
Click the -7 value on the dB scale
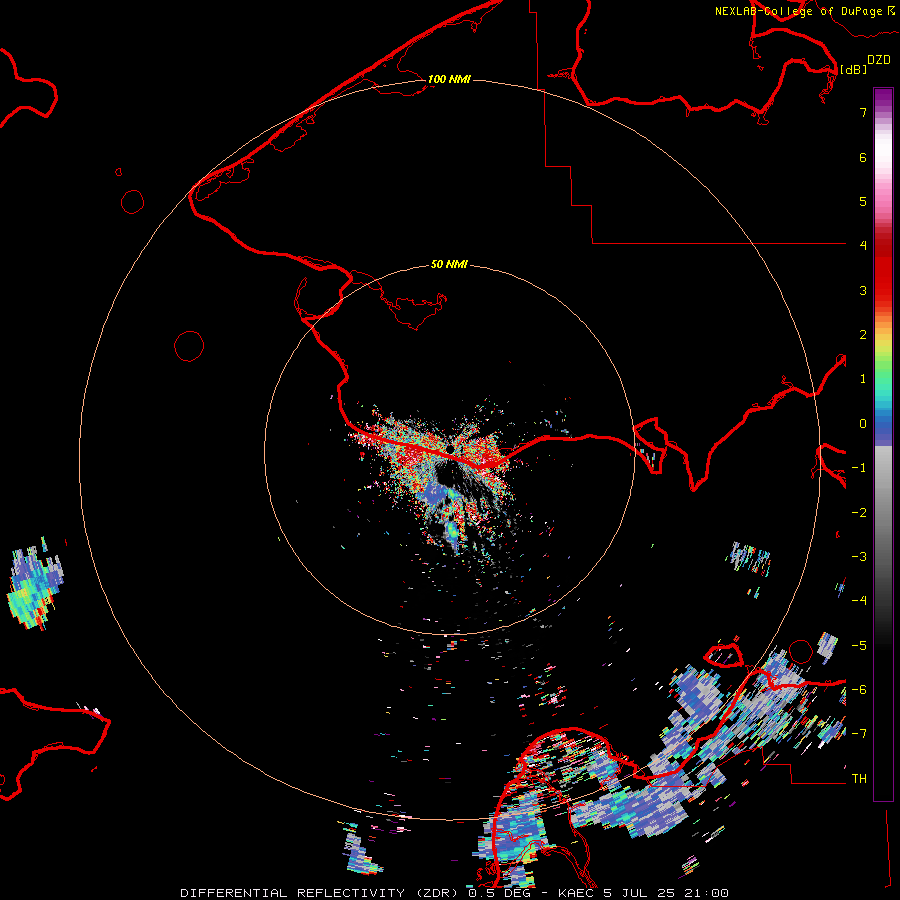pos(859,734)
